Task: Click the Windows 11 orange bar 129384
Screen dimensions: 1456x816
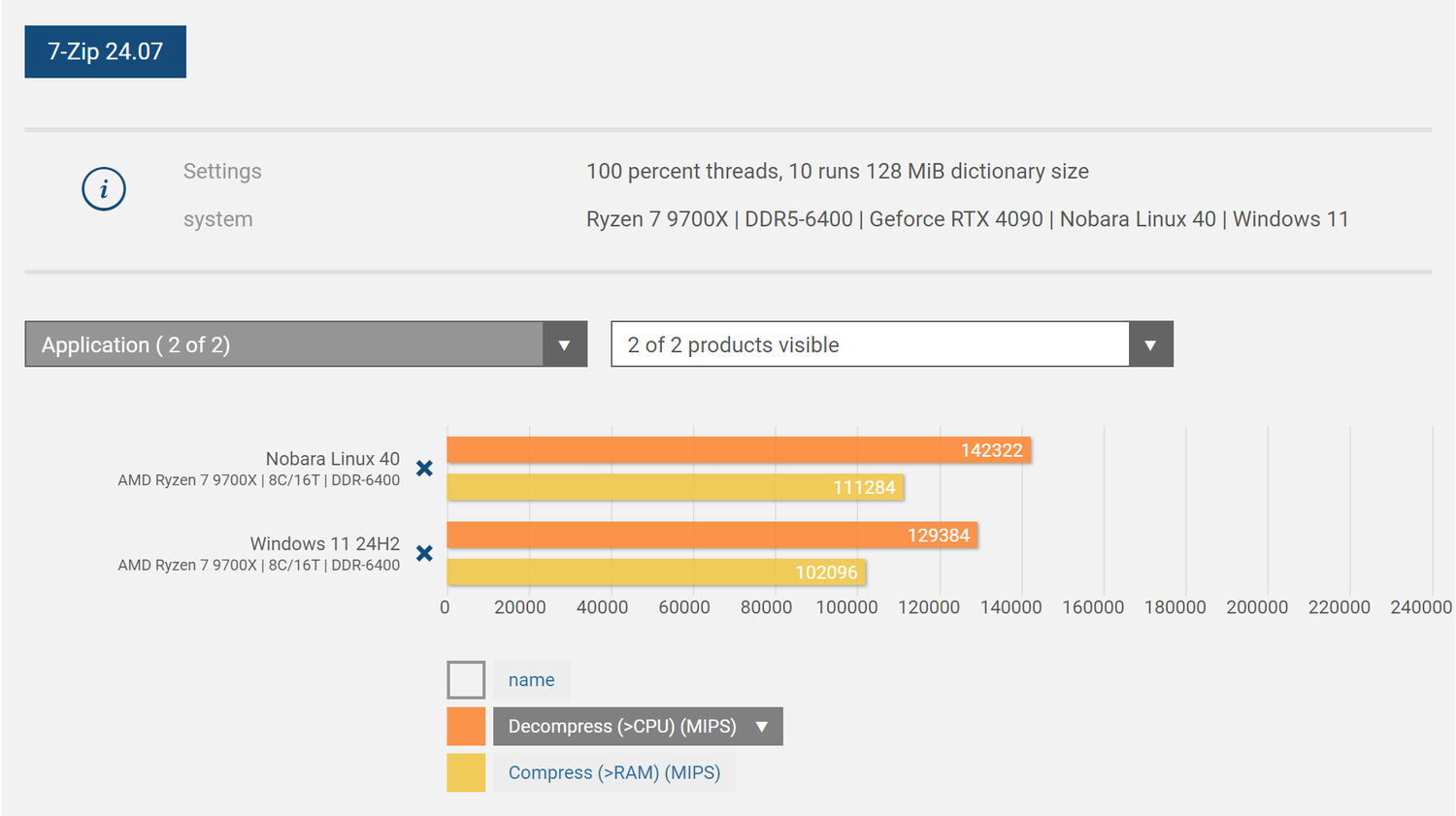Action: (x=711, y=536)
